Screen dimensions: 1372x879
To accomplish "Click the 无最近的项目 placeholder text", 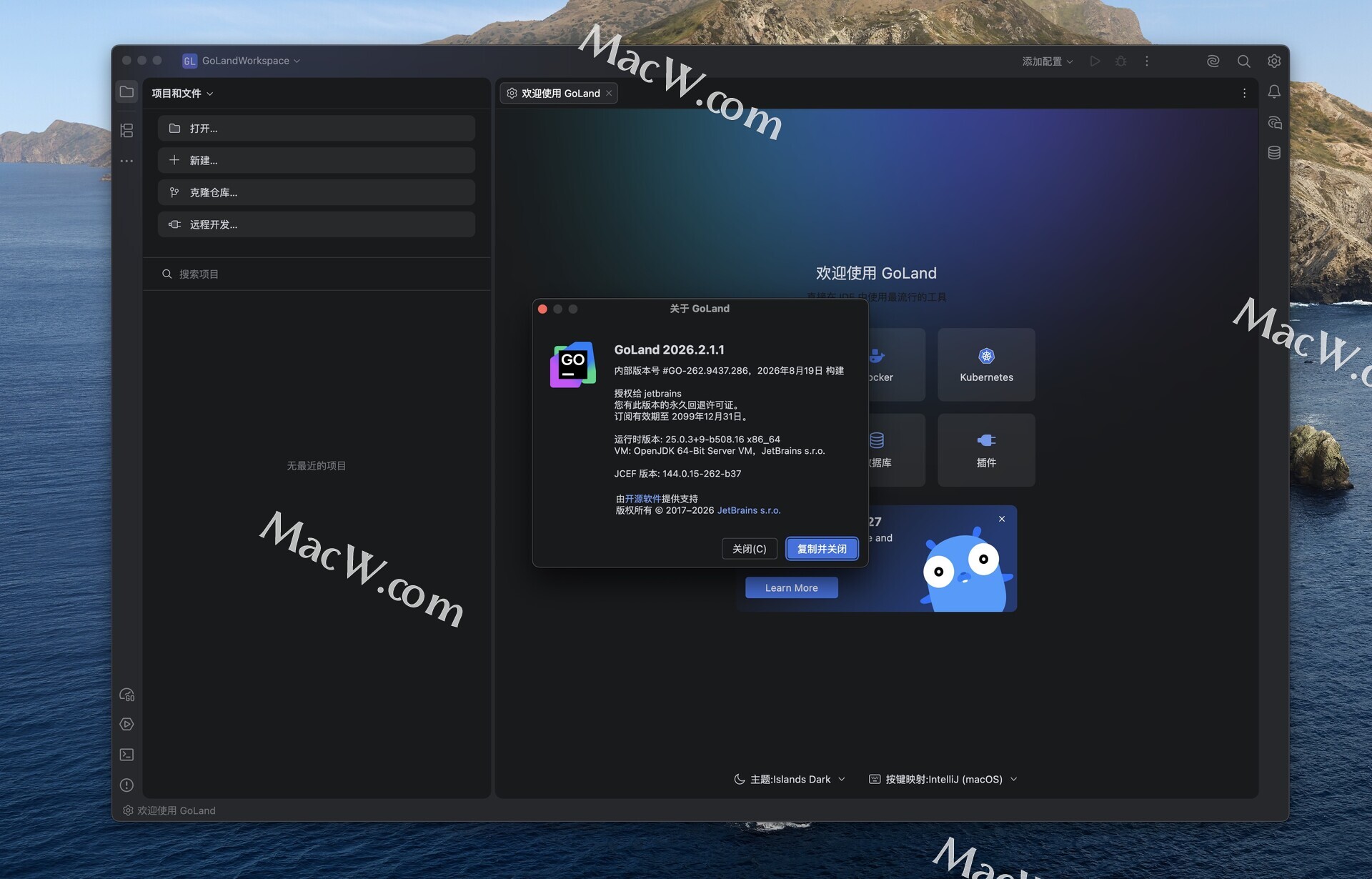I will click(x=316, y=466).
